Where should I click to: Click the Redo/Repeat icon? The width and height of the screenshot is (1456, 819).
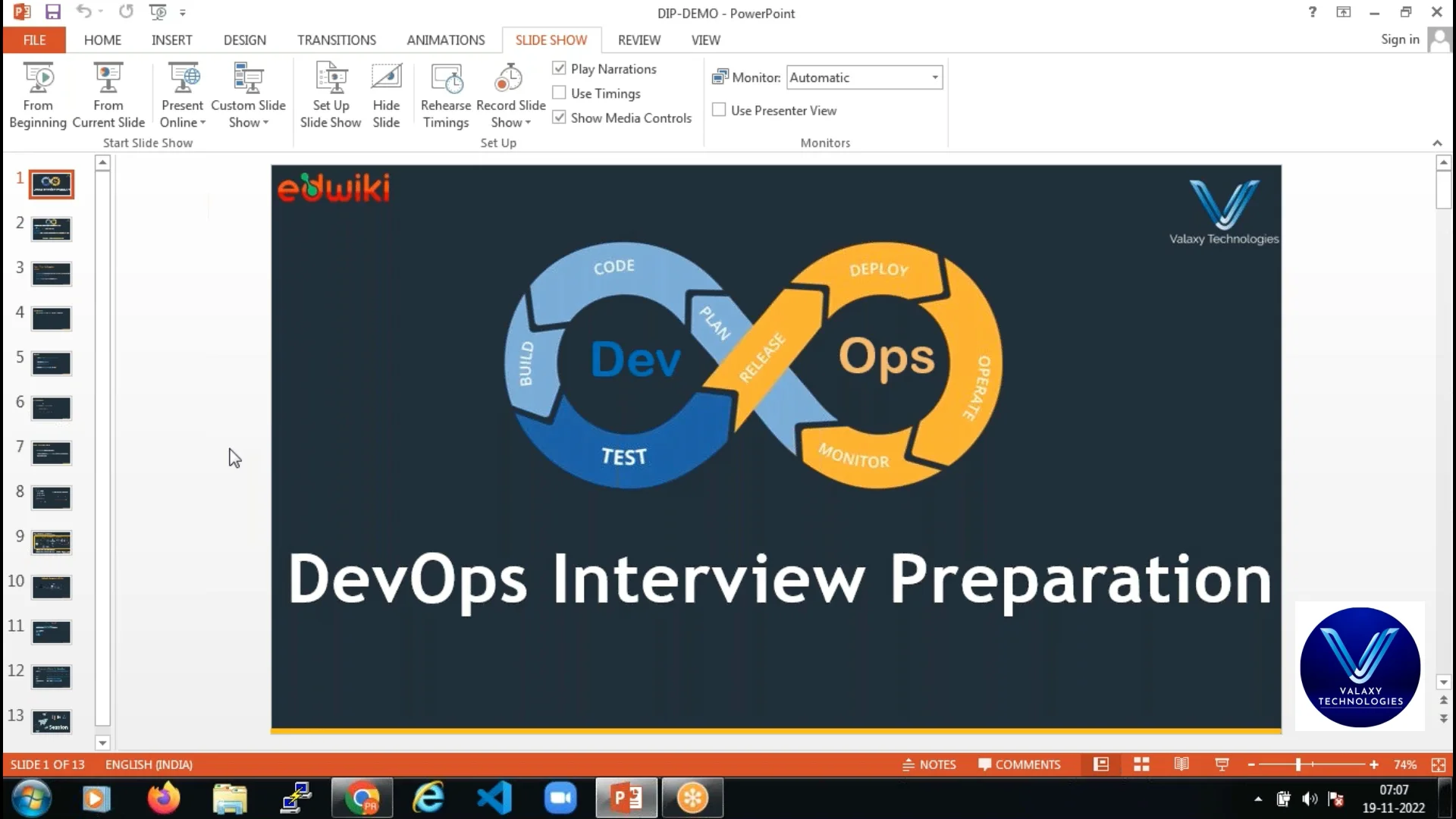[x=126, y=12]
